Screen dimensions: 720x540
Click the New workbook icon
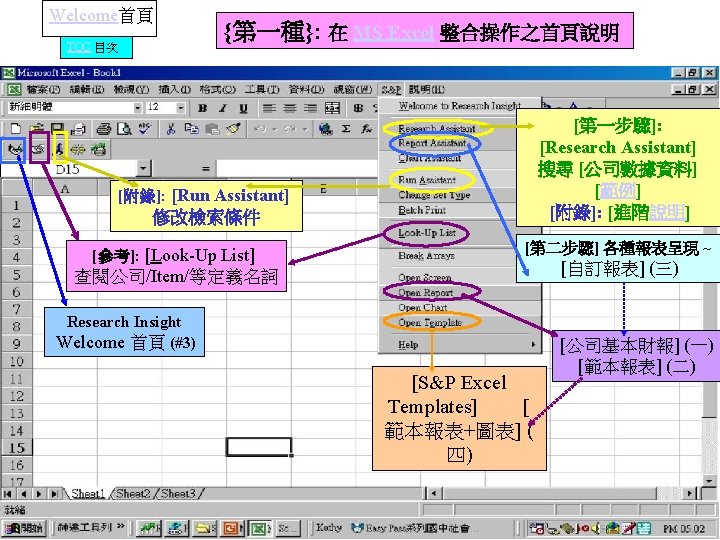15,129
